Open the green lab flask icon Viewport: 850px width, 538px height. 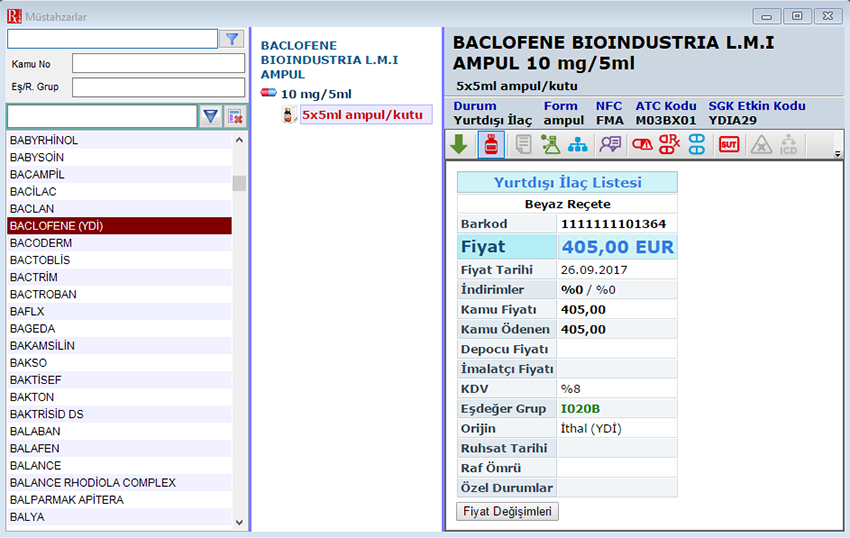click(x=550, y=145)
